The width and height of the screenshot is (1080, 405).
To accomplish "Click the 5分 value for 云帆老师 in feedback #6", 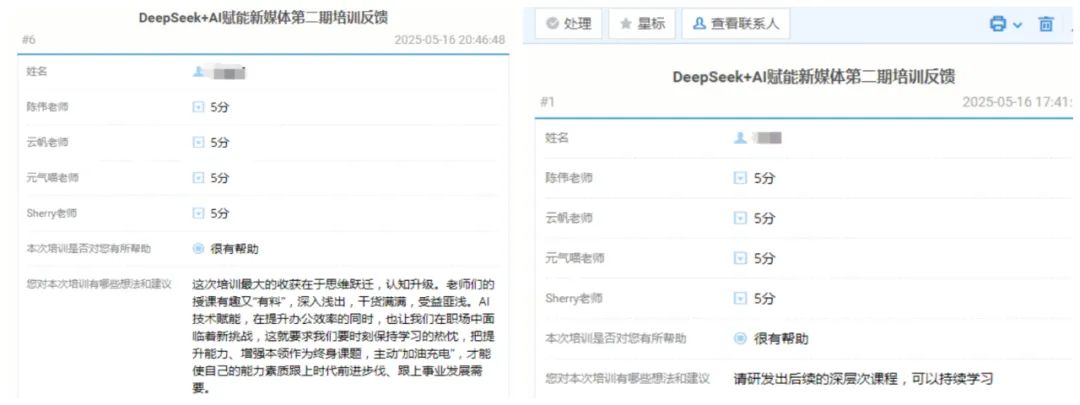I will (x=220, y=143).
